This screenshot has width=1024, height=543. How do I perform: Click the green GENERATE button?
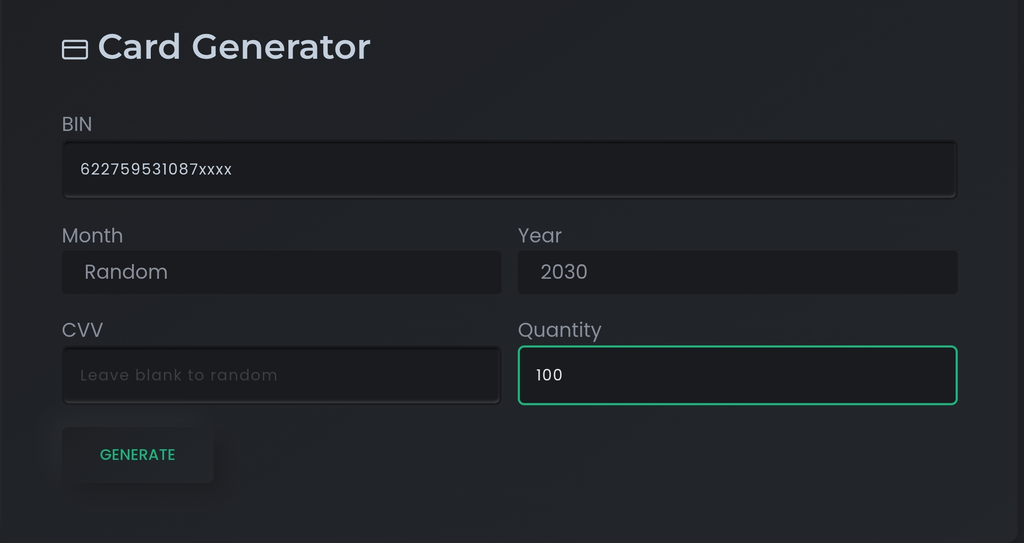point(138,455)
